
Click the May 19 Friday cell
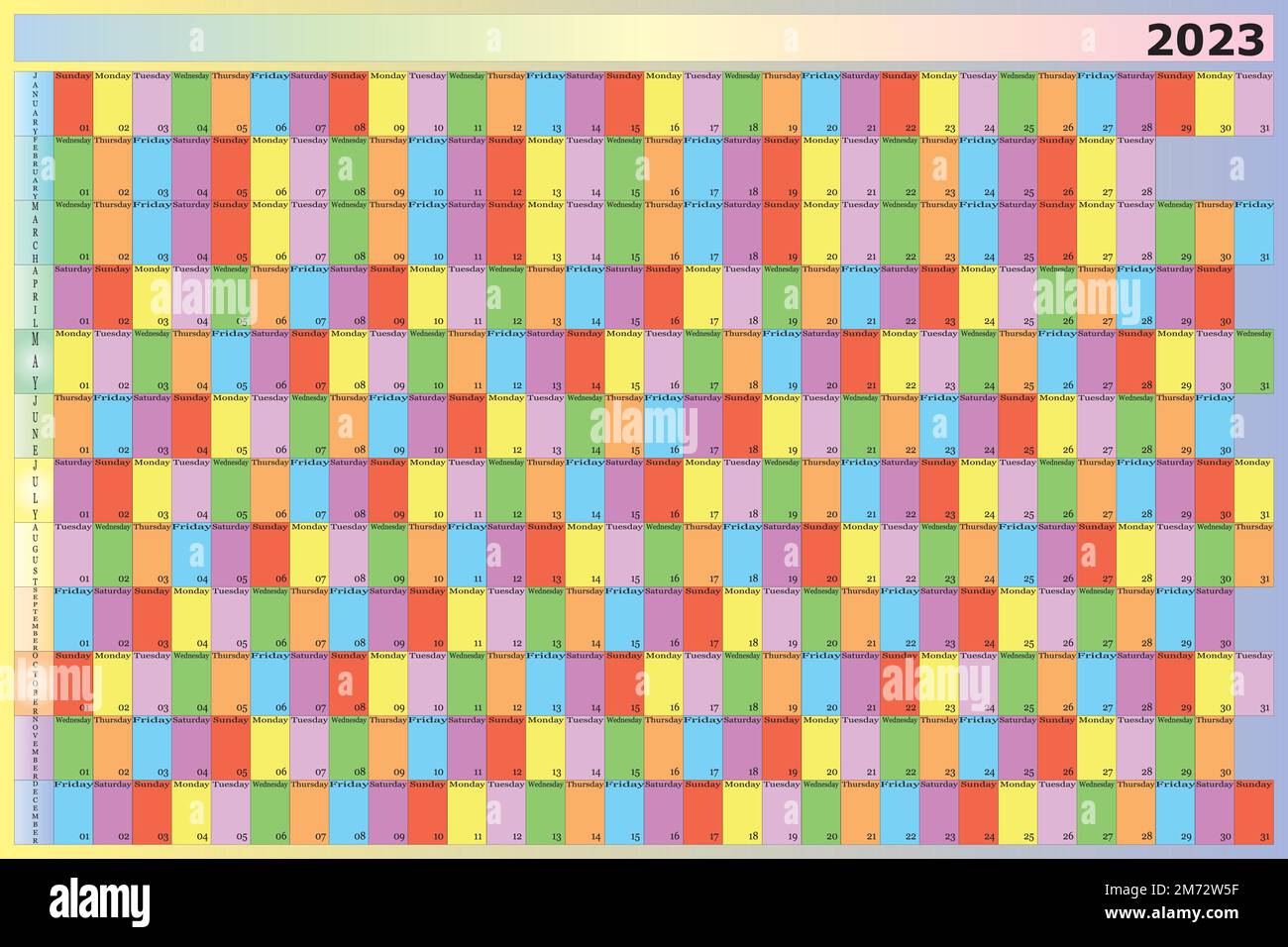(x=782, y=361)
